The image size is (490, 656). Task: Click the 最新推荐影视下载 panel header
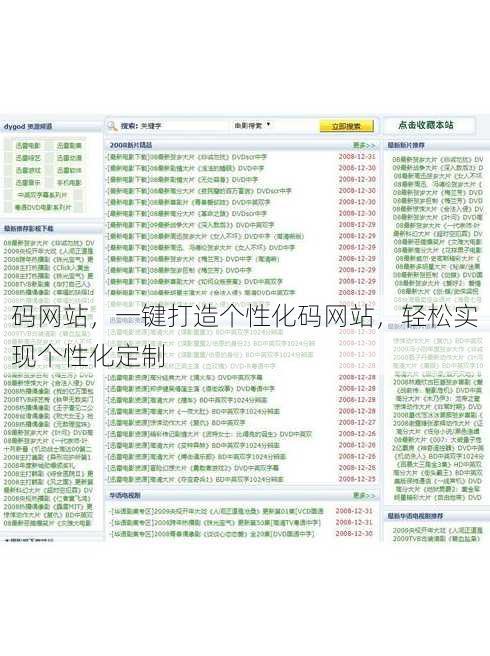click(x=28, y=229)
